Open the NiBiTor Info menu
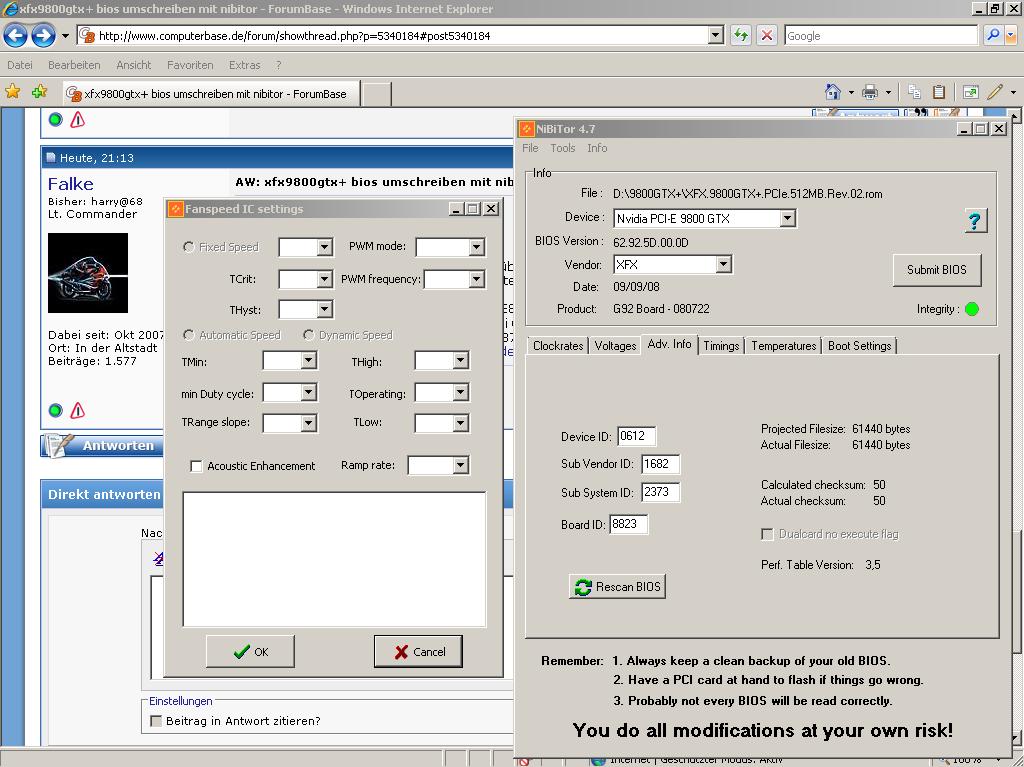 pos(597,148)
